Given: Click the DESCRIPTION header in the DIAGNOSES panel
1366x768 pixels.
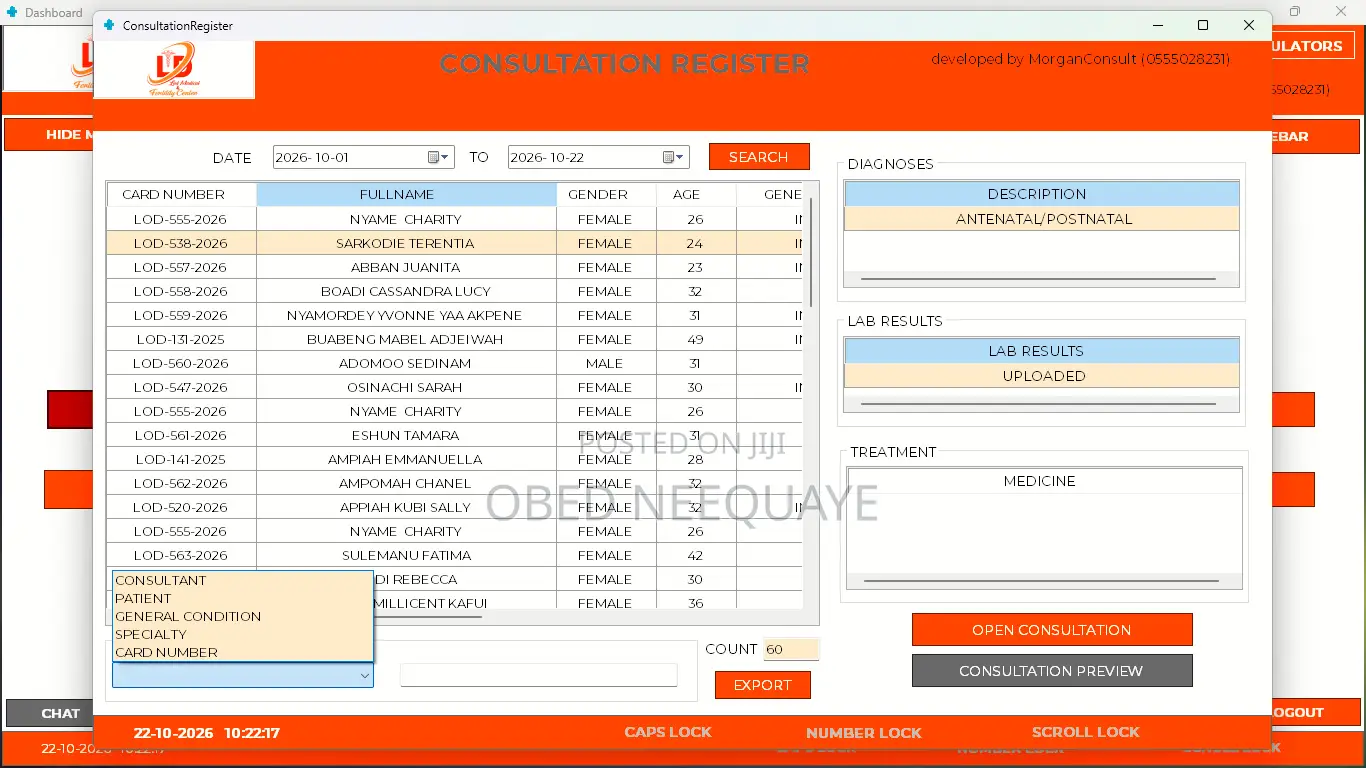Looking at the screenshot, I should (x=1042, y=194).
